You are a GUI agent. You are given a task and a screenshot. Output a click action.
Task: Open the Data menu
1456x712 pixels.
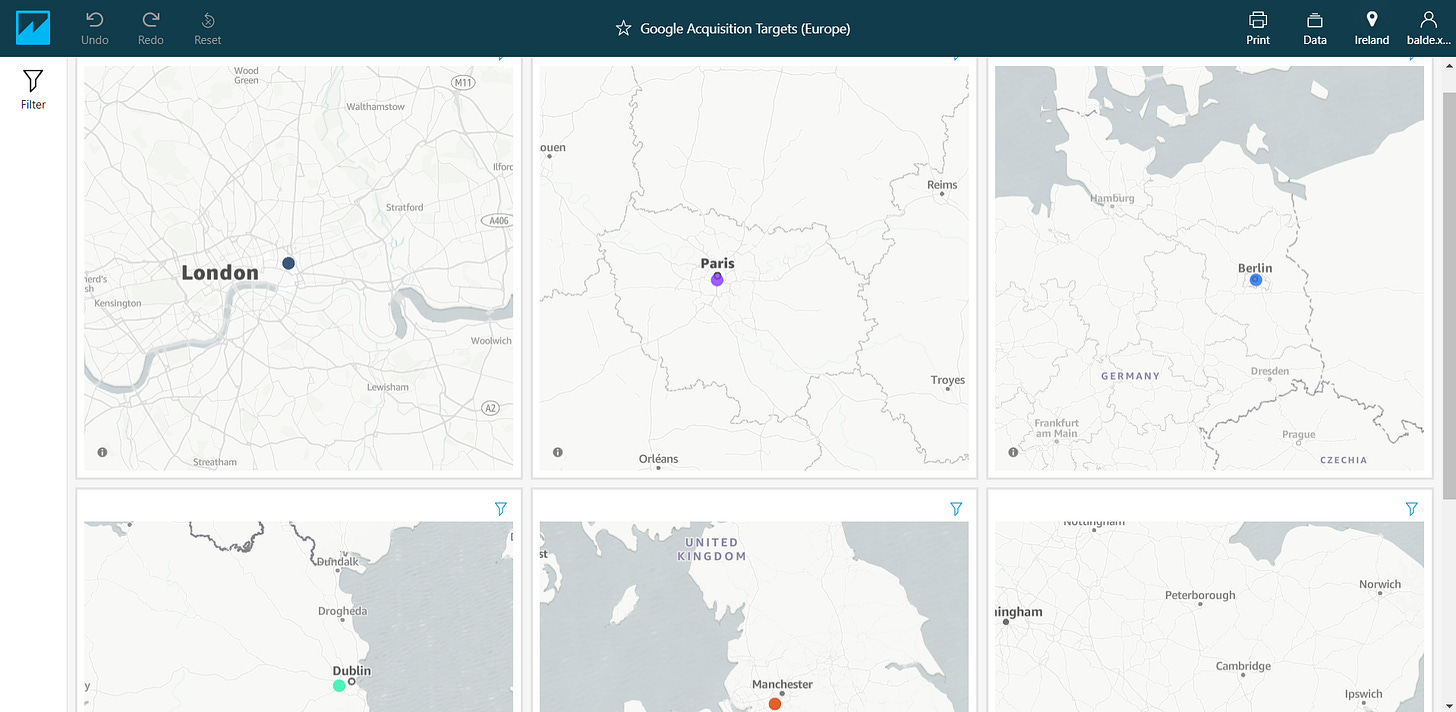tap(1315, 28)
